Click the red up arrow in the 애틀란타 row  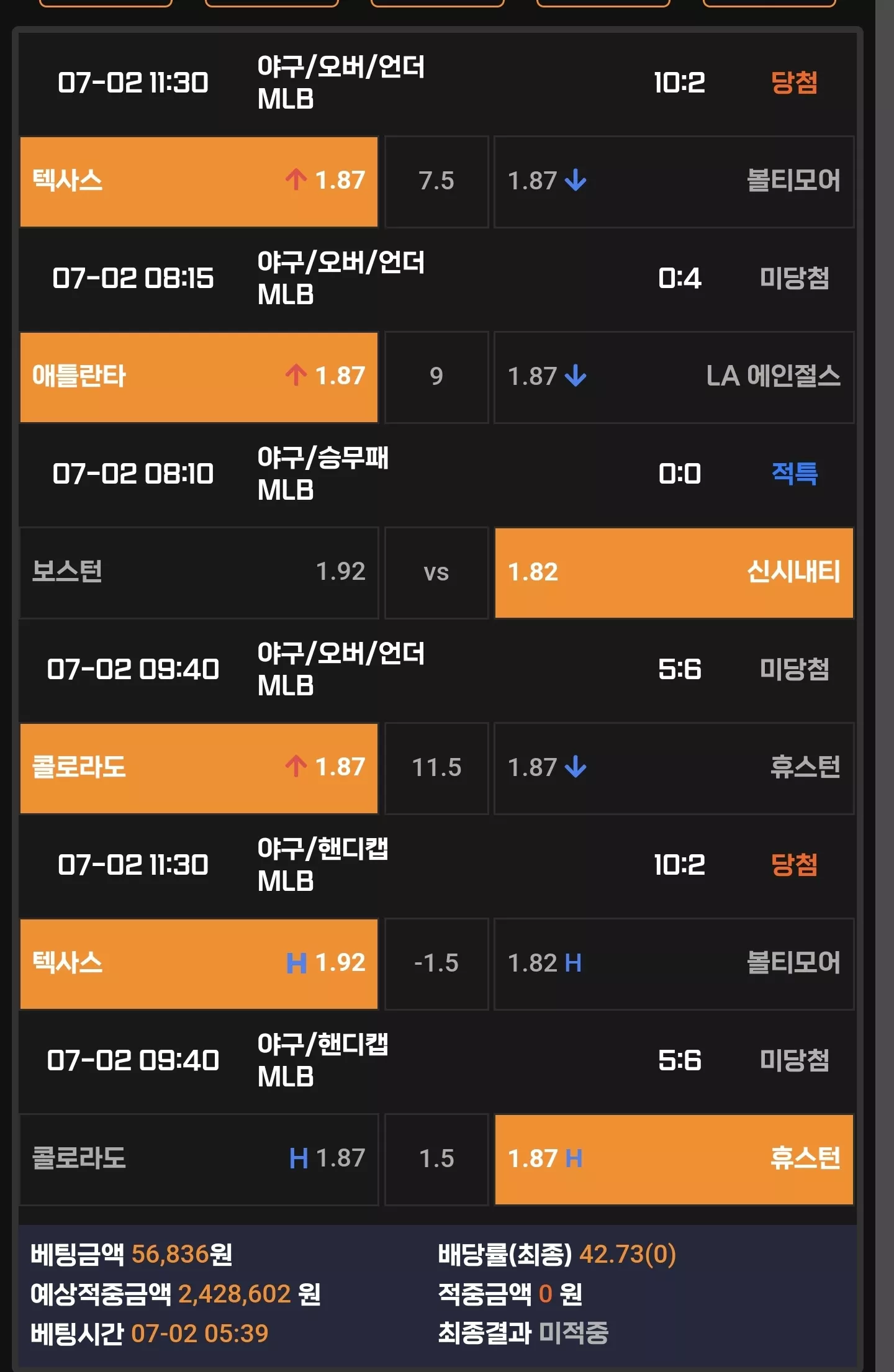click(x=296, y=376)
